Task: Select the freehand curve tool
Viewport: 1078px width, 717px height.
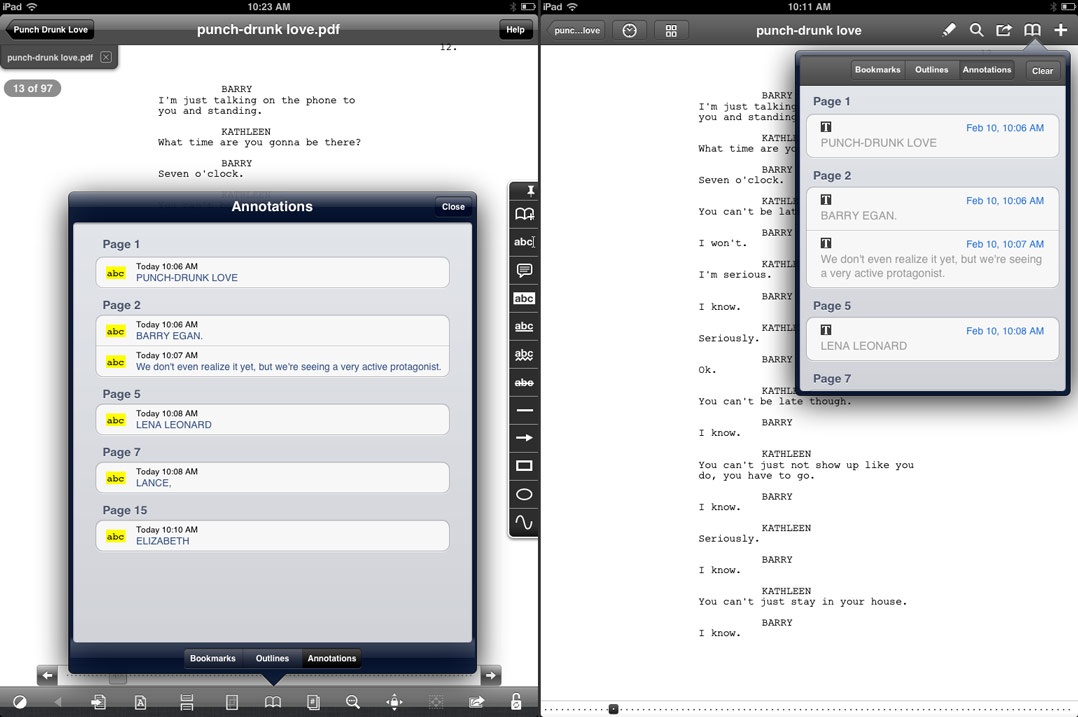Action: (x=524, y=522)
